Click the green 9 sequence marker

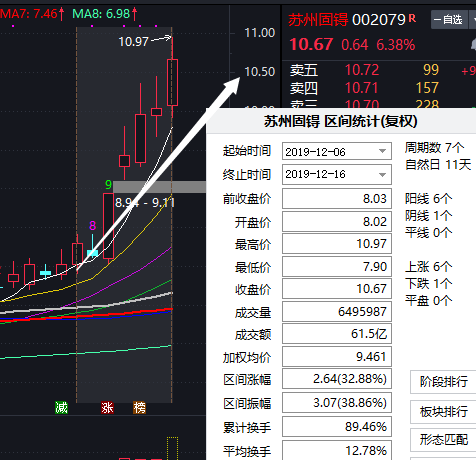(x=108, y=184)
